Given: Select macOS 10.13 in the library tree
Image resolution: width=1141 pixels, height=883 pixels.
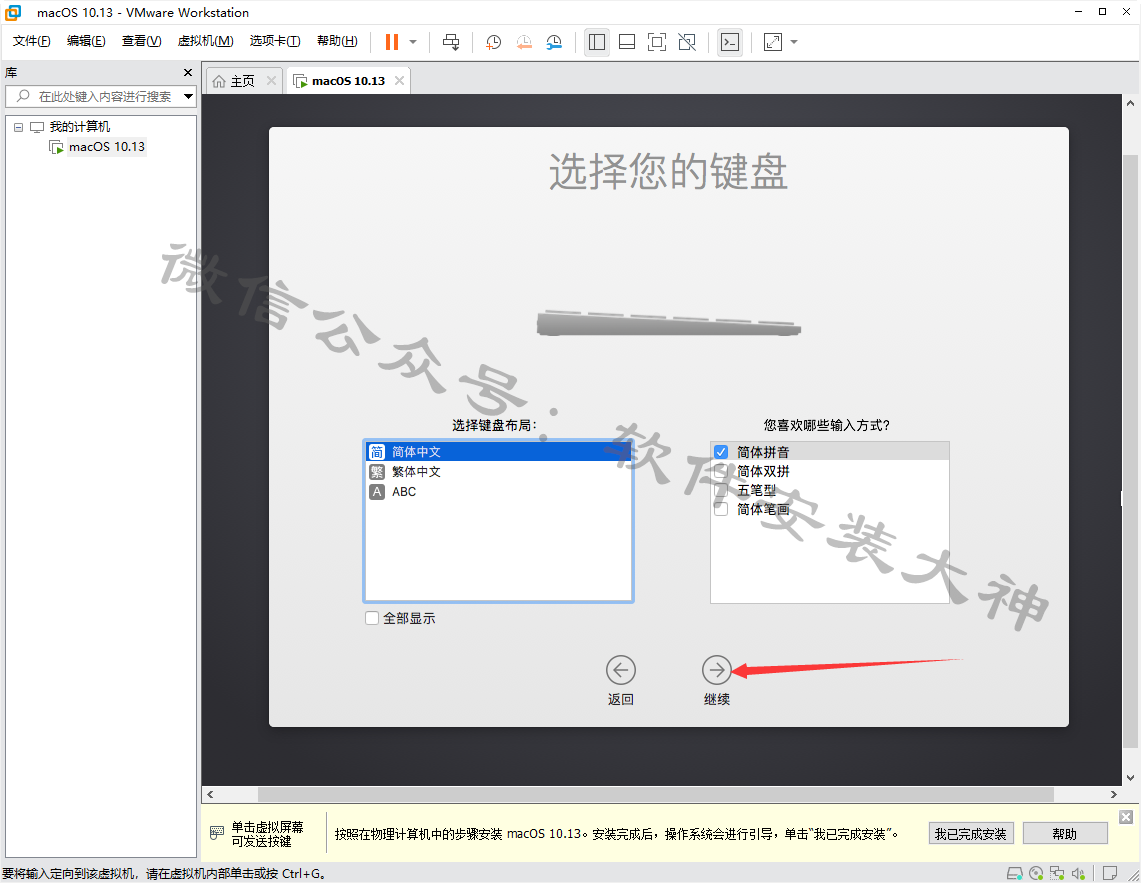Looking at the screenshot, I should [x=107, y=147].
